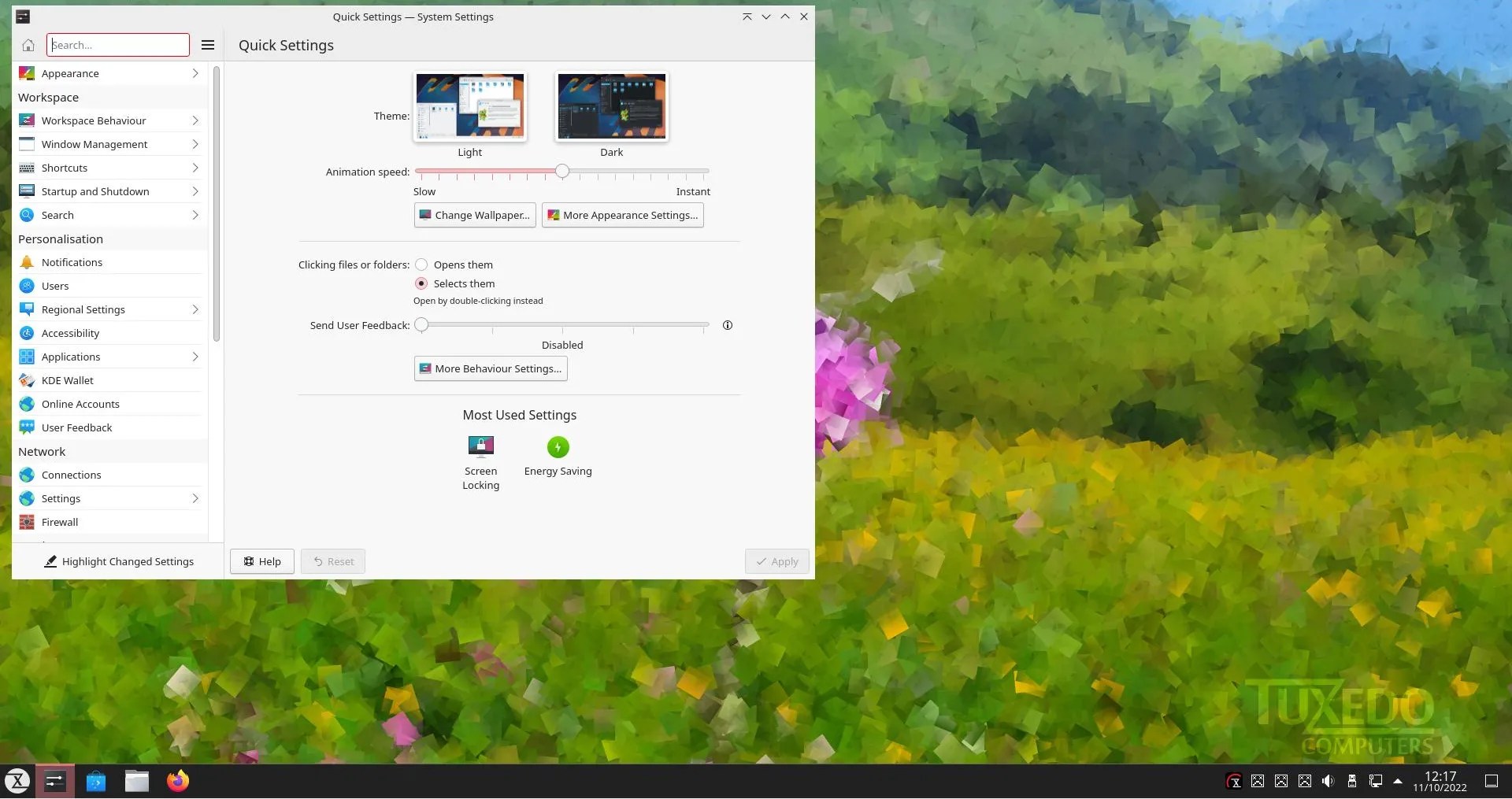Click the Online Accounts globe icon
This screenshot has height=799, width=1512.
point(26,404)
